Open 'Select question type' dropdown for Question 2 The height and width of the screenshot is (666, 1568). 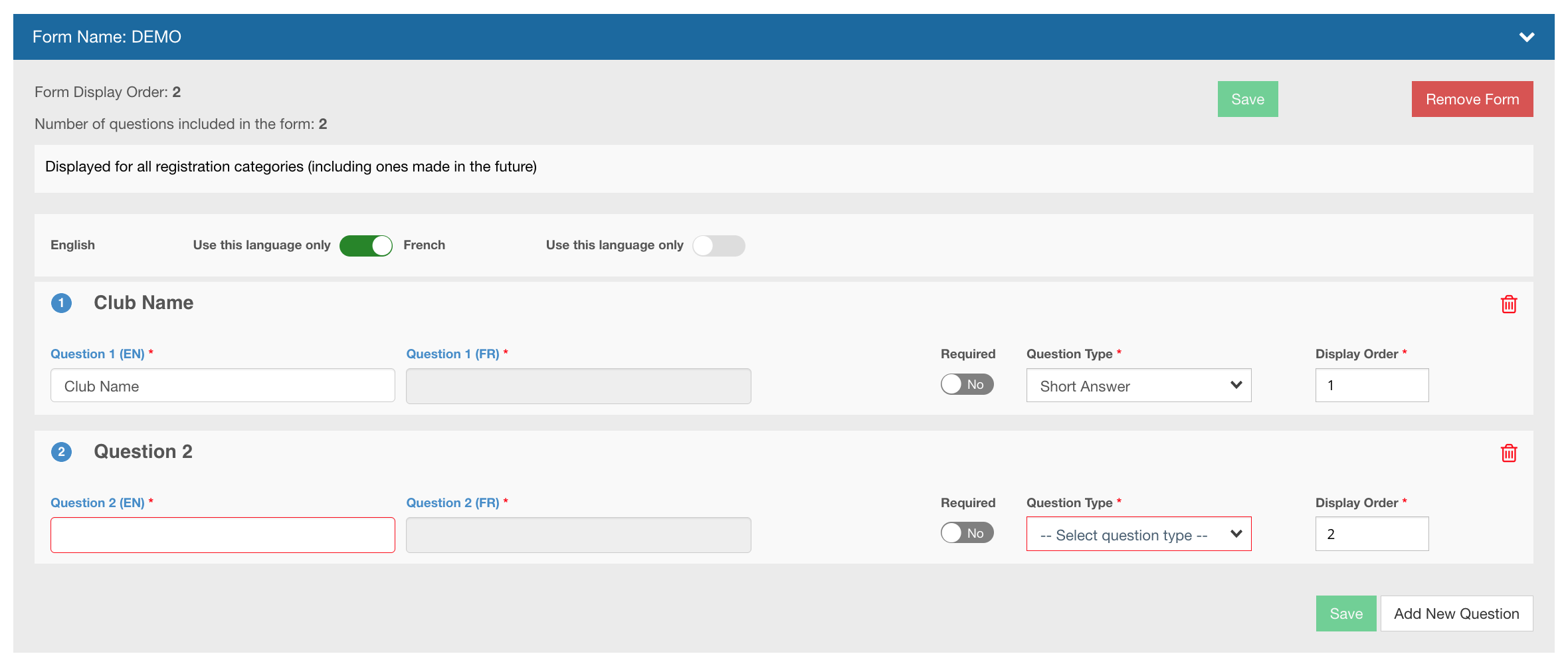tap(1138, 534)
